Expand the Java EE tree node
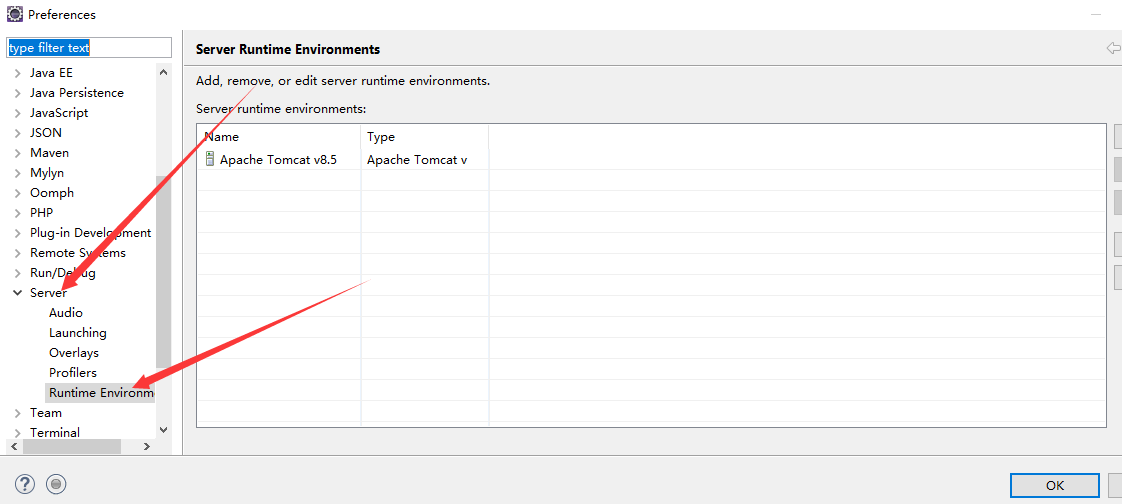The width and height of the screenshot is (1122, 504). (x=18, y=73)
